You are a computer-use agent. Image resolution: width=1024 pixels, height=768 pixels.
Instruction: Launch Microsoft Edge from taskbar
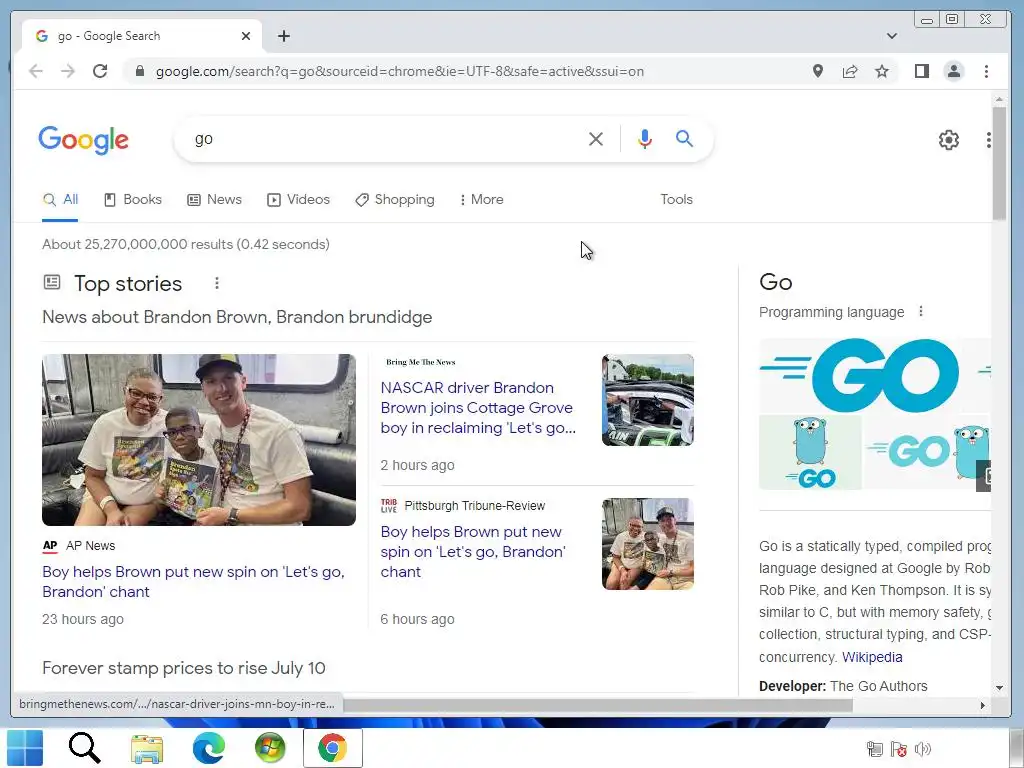point(208,748)
